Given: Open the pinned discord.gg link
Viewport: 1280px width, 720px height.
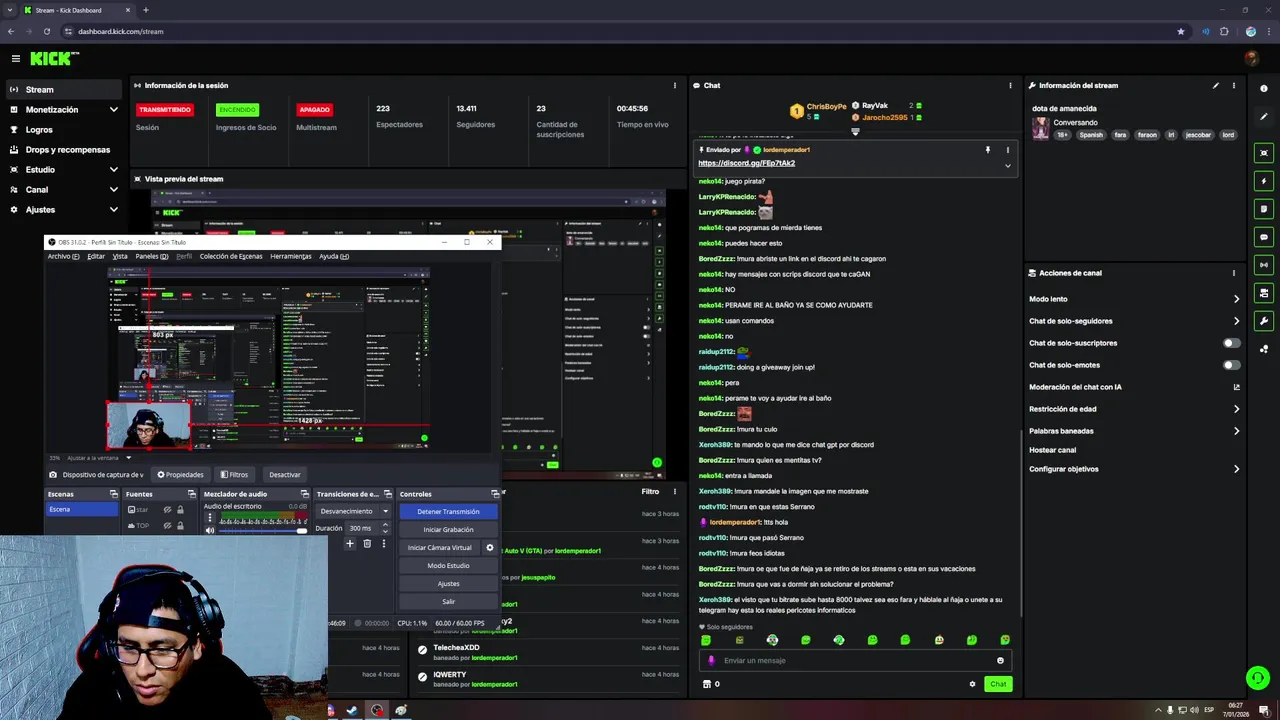Looking at the screenshot, I should click(746, 163).
